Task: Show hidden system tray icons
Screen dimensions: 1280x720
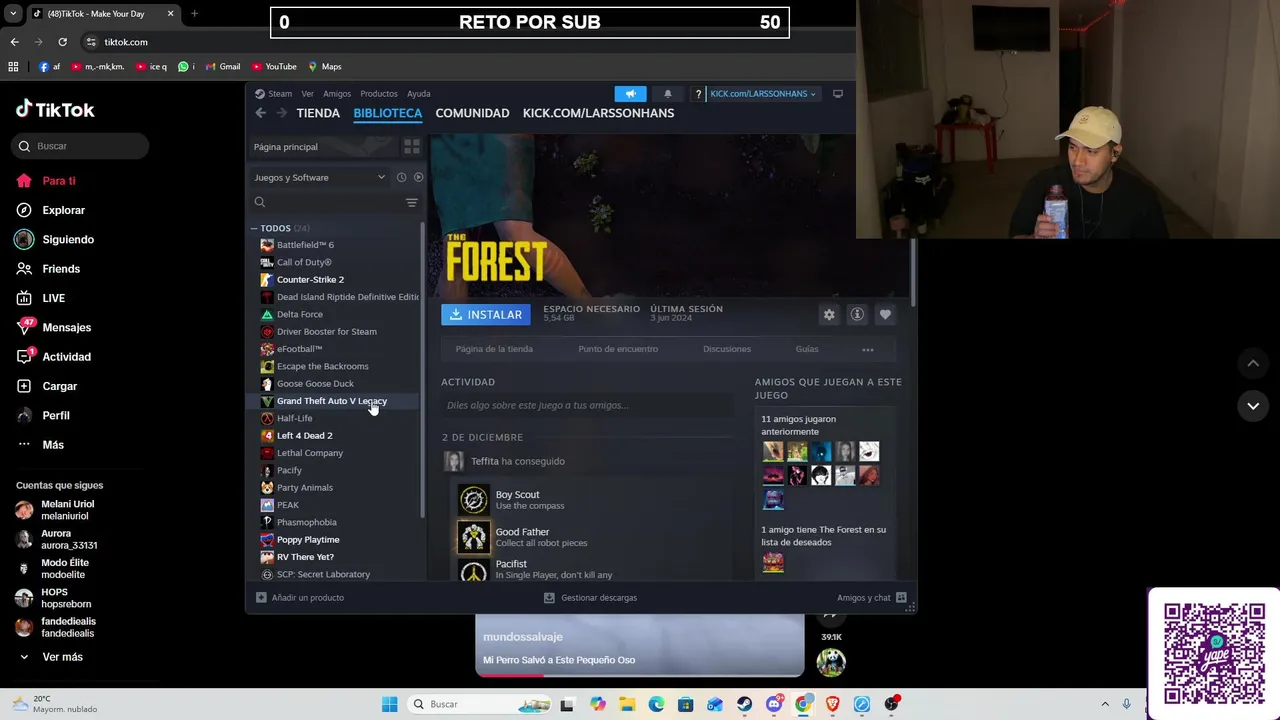Action: [x=1105, y=704]
